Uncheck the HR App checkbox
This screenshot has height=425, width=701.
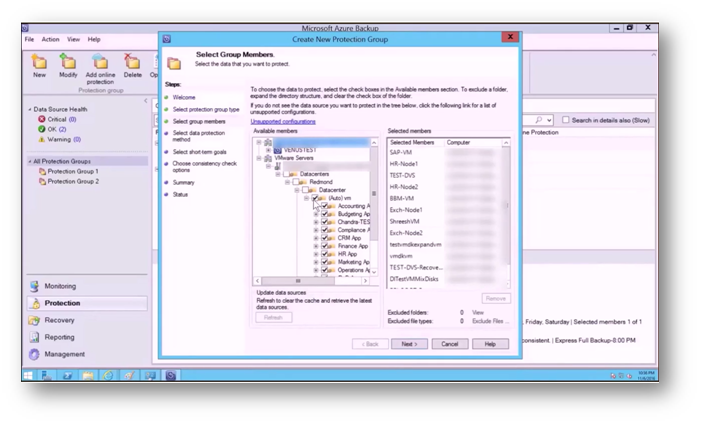tap(325, 254)
